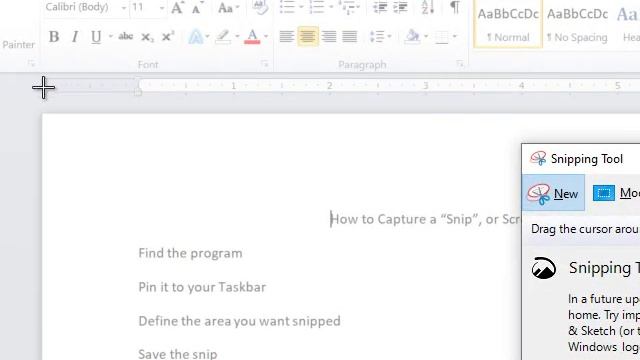Click 'Save the snip' line
Screen dimensions: 640x360
178,353
